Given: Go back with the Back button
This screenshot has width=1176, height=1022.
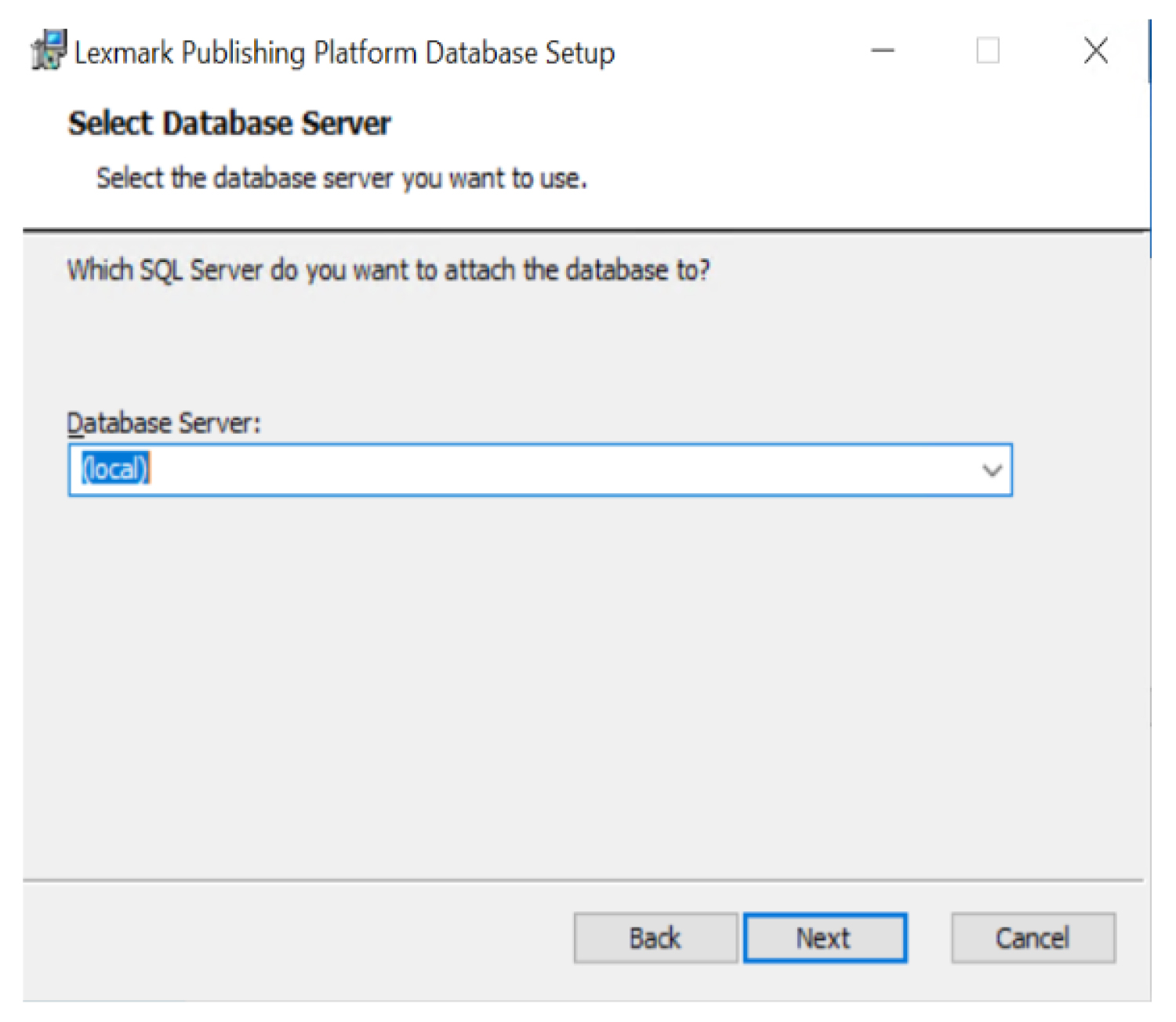Looking at the screenshot, I should point(655,937).
